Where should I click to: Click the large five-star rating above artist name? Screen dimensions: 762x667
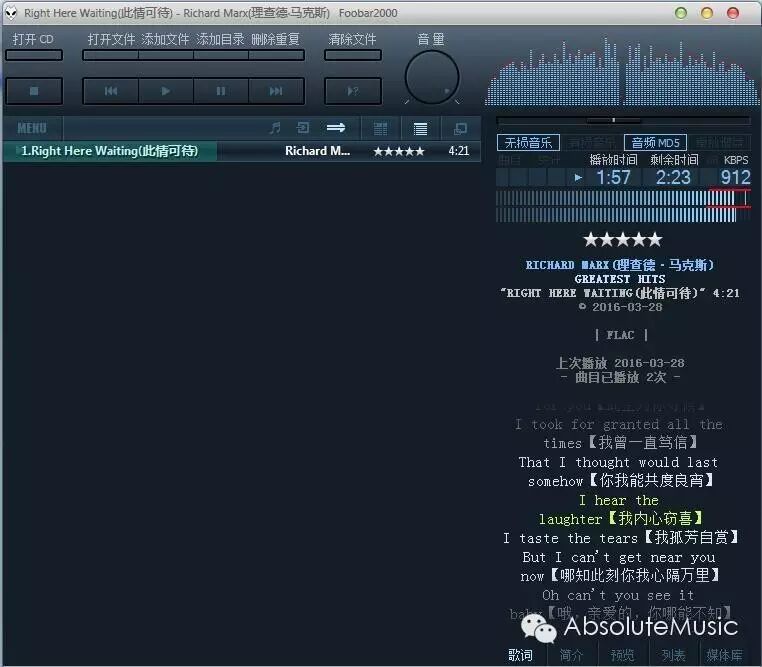coord(623,239)
